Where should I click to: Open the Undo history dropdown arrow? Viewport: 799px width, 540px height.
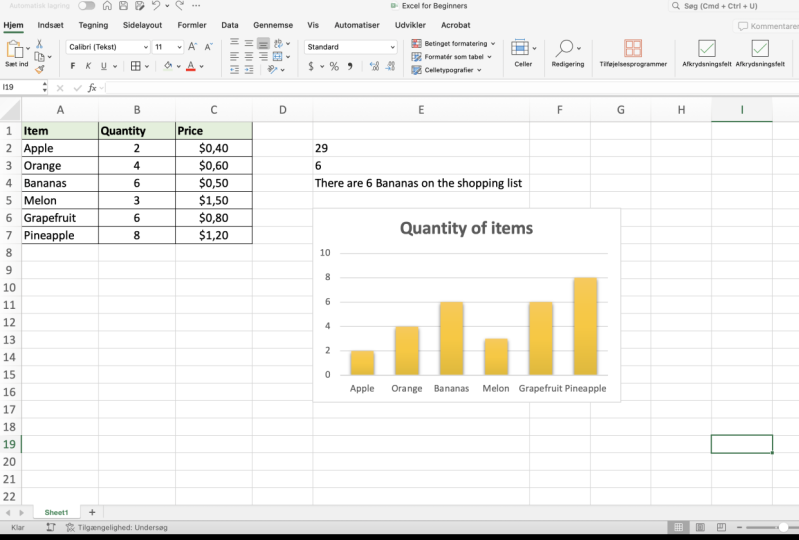(x=167, y=6)
